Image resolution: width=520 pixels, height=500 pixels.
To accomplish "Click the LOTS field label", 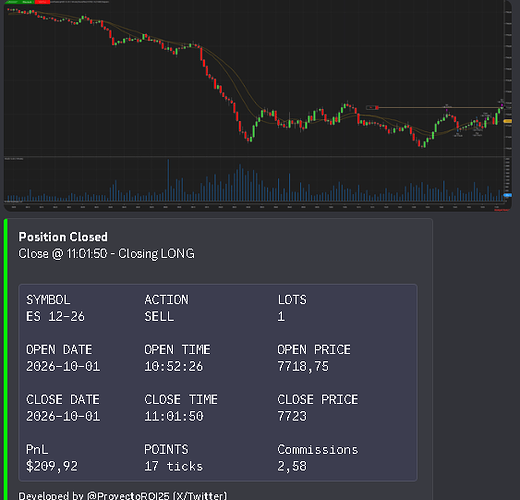I will coord(292,300).
